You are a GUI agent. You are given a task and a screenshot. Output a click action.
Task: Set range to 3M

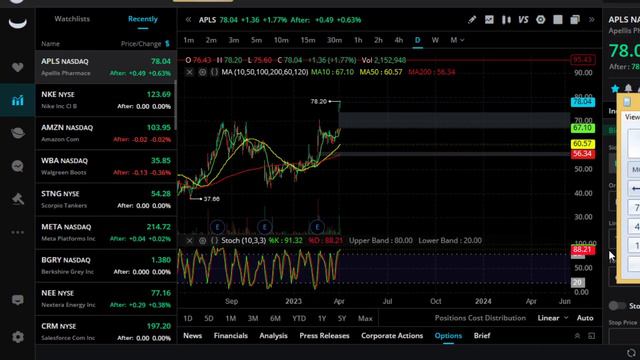pos(253,318)
